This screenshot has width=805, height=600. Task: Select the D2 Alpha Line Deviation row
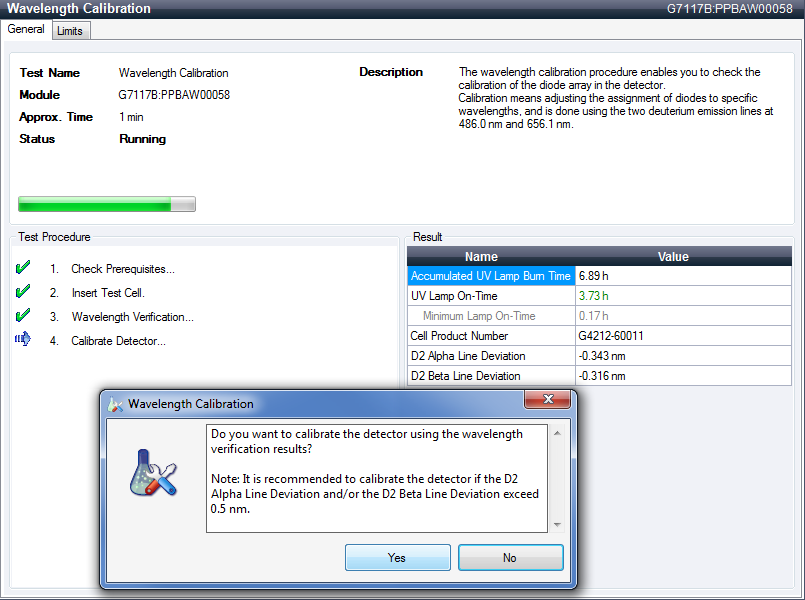[x=599, y=356]
